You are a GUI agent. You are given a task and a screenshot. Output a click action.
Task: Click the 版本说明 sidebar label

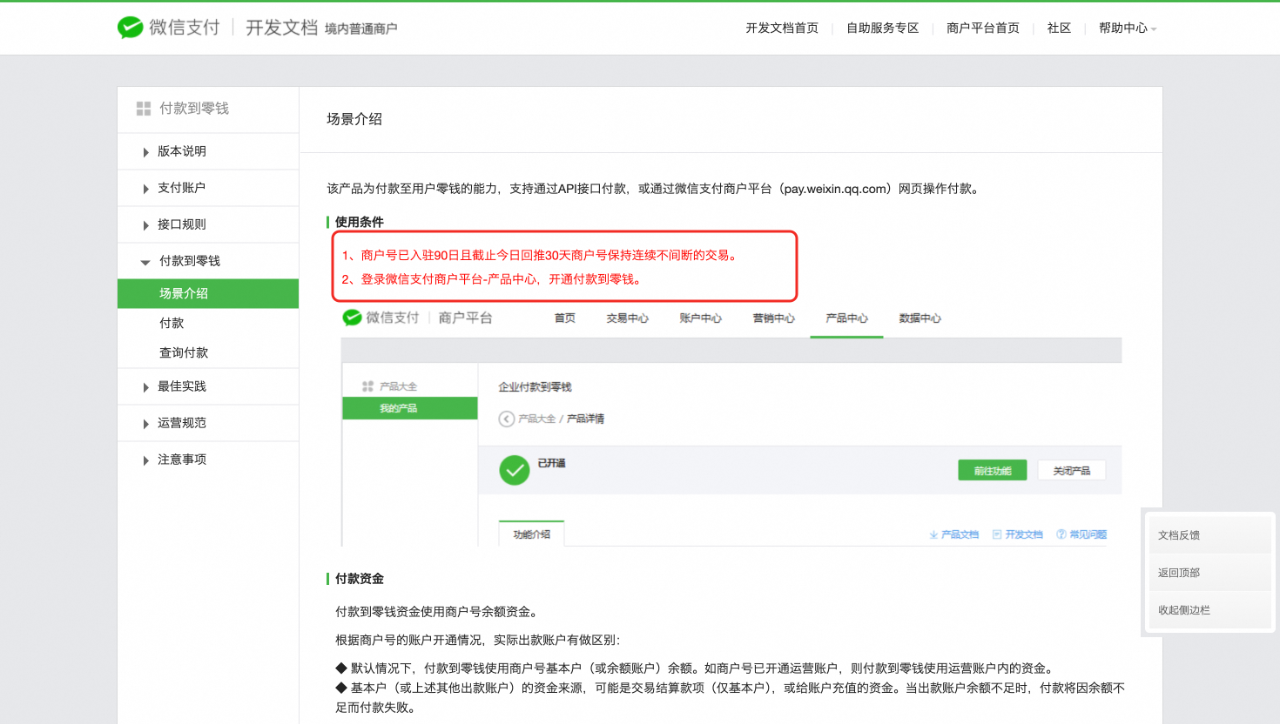(x=182, y=151)
